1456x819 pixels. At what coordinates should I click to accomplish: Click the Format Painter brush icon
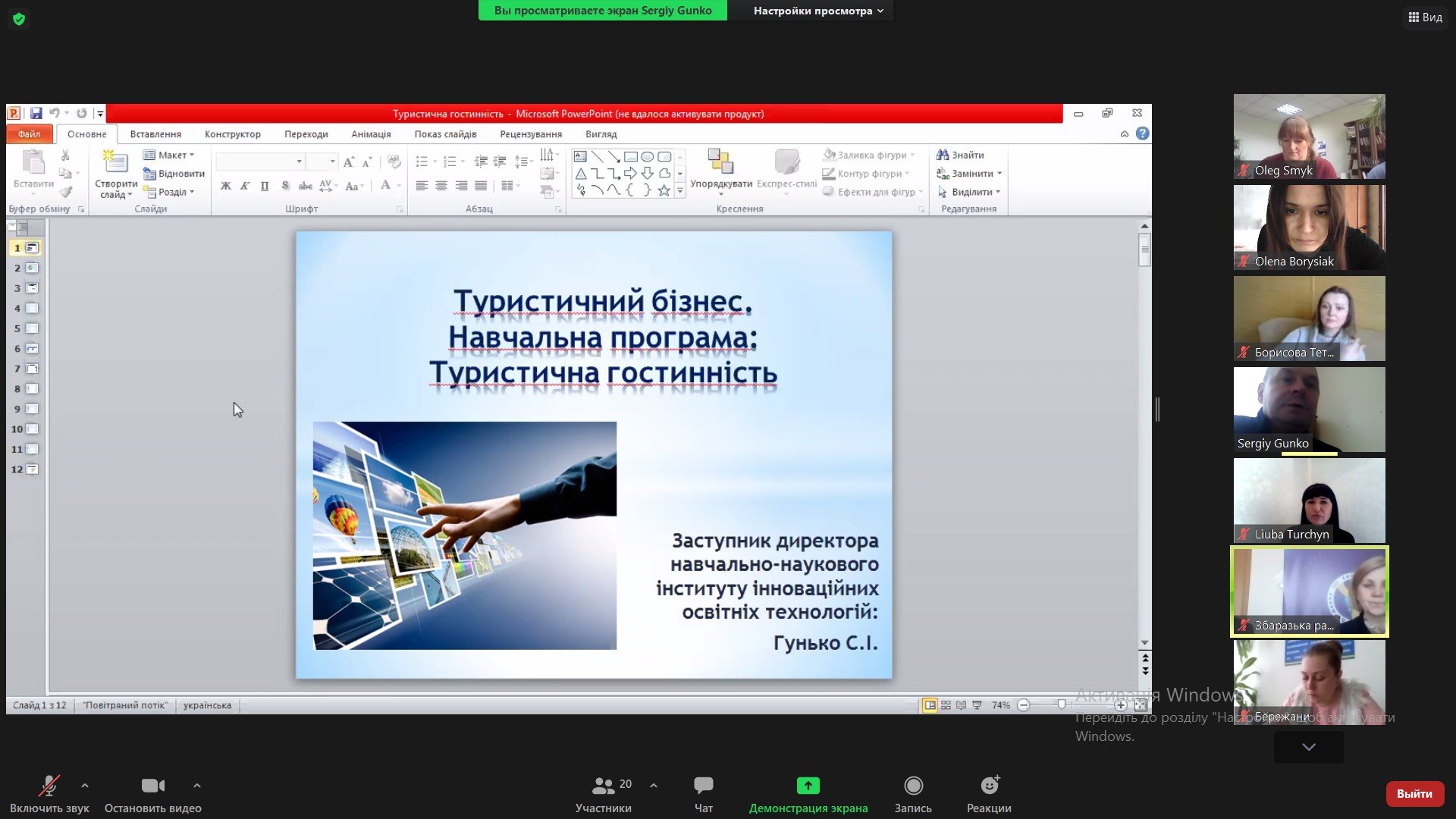[x=66, y=193]
